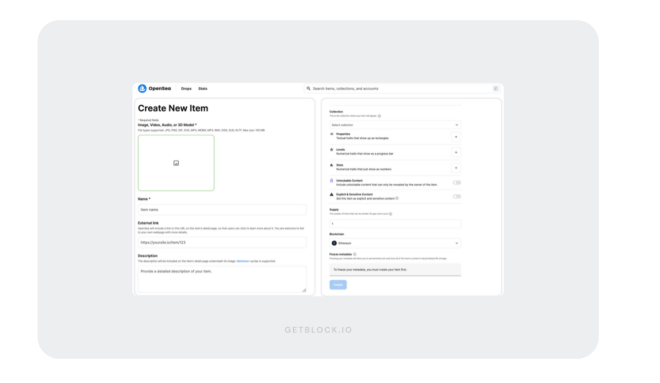Toggle the Unlockable Content switch
The width and height of the screenshot is (660, 383).
coord(457,183)
